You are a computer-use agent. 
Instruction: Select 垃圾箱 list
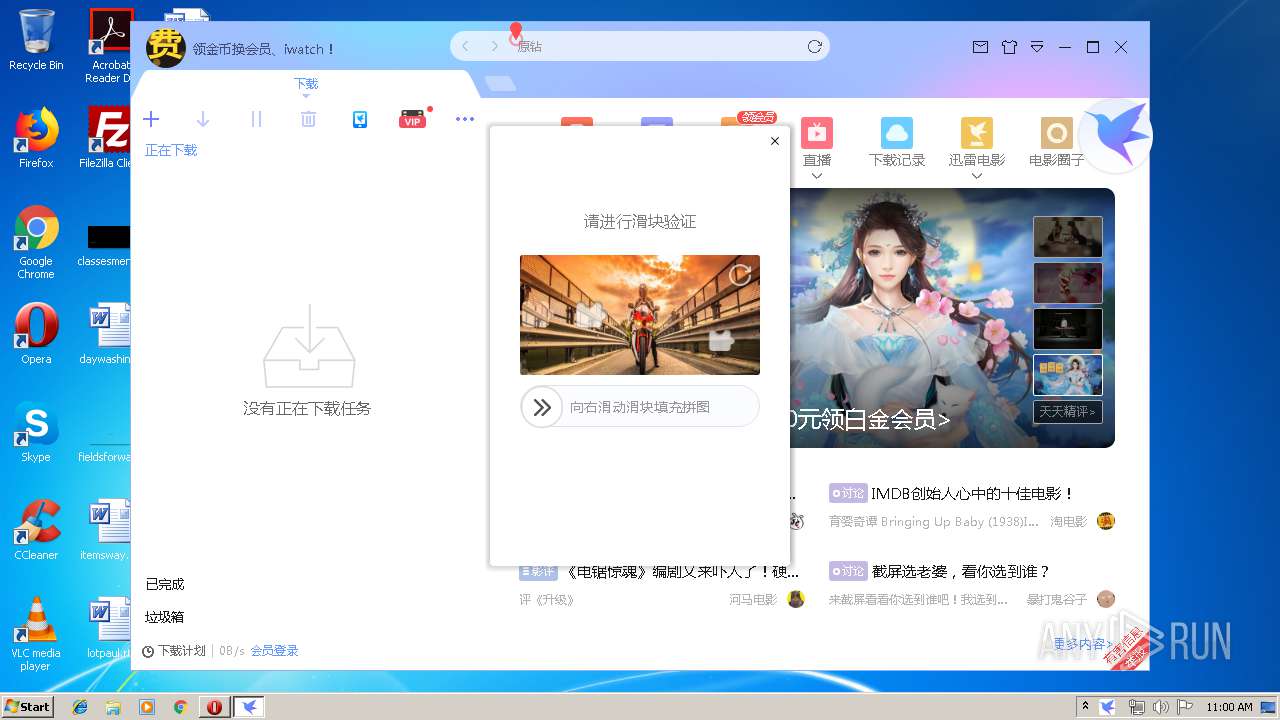tap(165, 617)
